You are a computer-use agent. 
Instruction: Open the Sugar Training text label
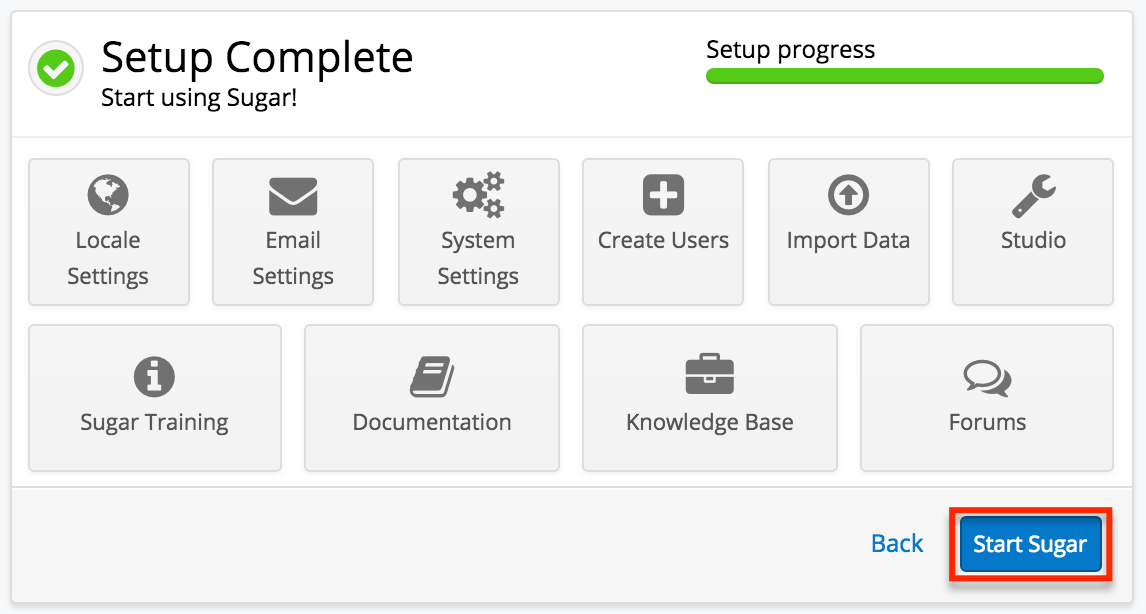[x=154, y=422]
